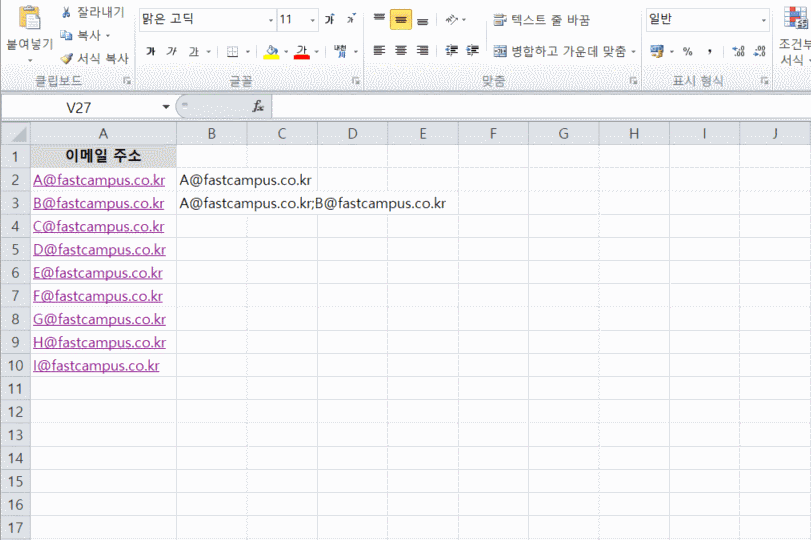Decrease font size with the small 가 icon
The height and width of the screenshot is (540, 811).
tap(351, 20)
